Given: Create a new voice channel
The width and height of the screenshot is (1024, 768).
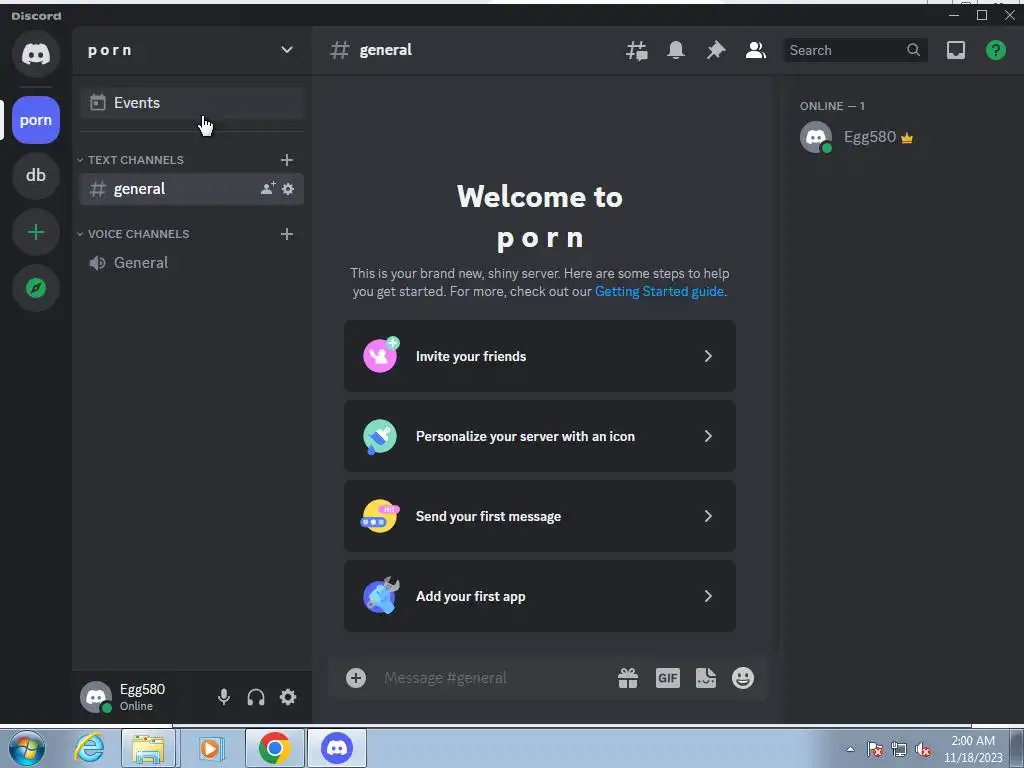Looking at the screenshot, I should (x=287, y=234).
